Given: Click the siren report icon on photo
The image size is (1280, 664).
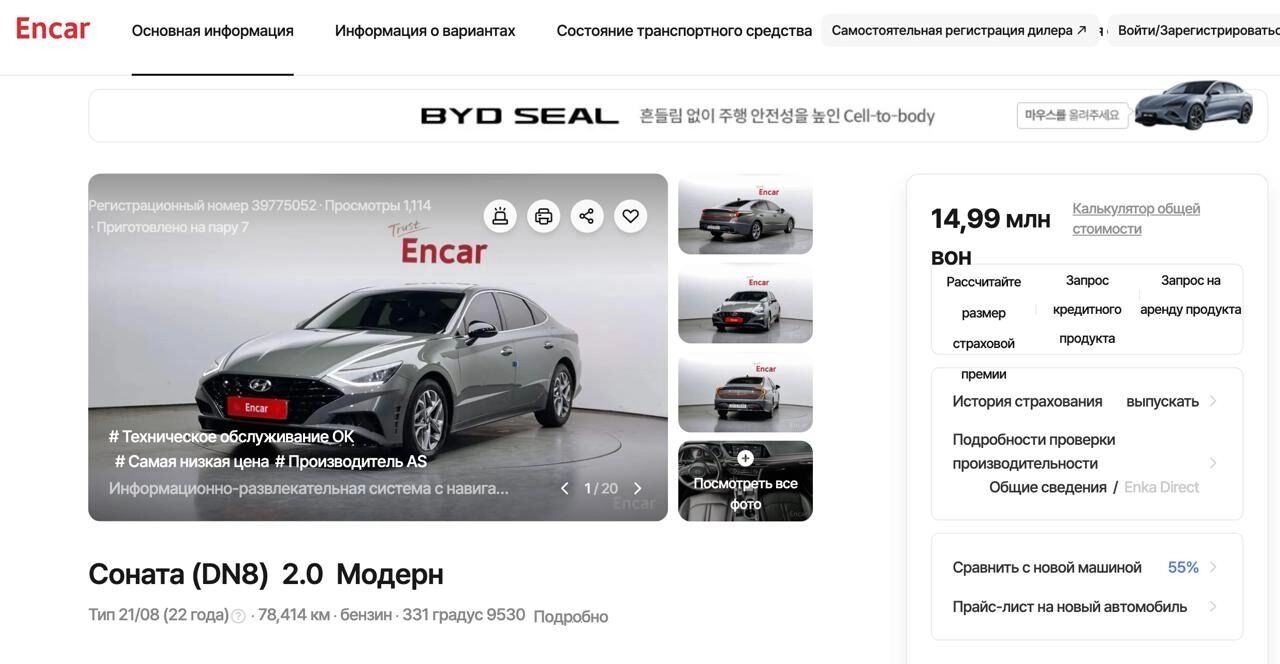Looking at the screenshot, I should (500, 216).
